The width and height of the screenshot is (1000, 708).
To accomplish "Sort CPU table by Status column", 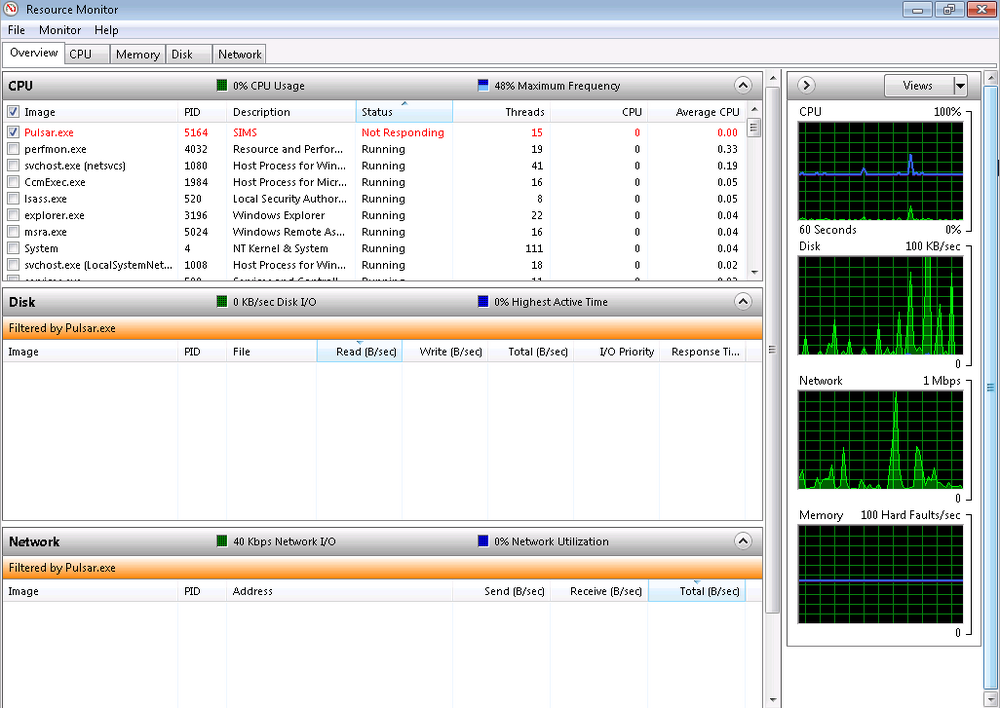I will click(x=404, y=112).
